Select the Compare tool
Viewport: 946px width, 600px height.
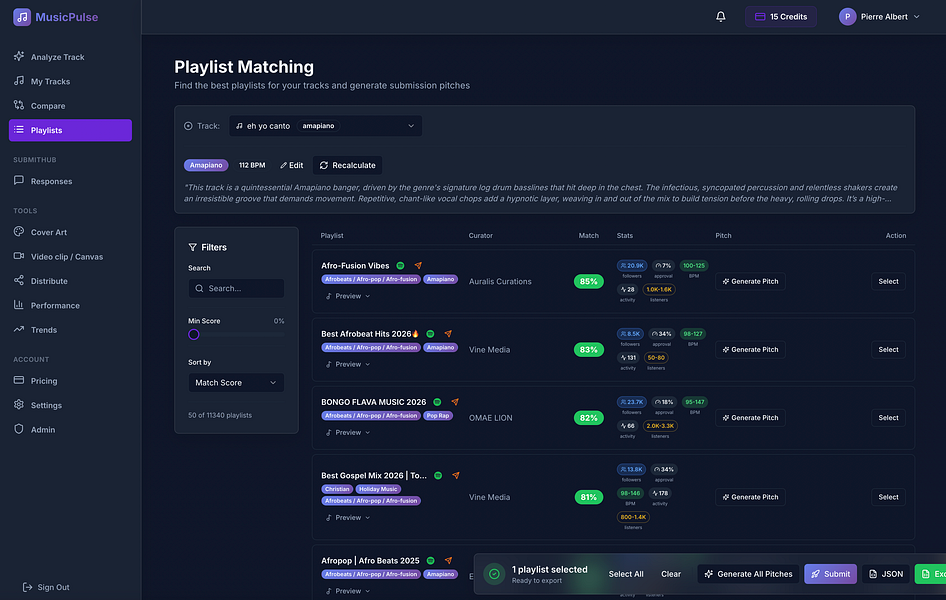coord(50,104)
